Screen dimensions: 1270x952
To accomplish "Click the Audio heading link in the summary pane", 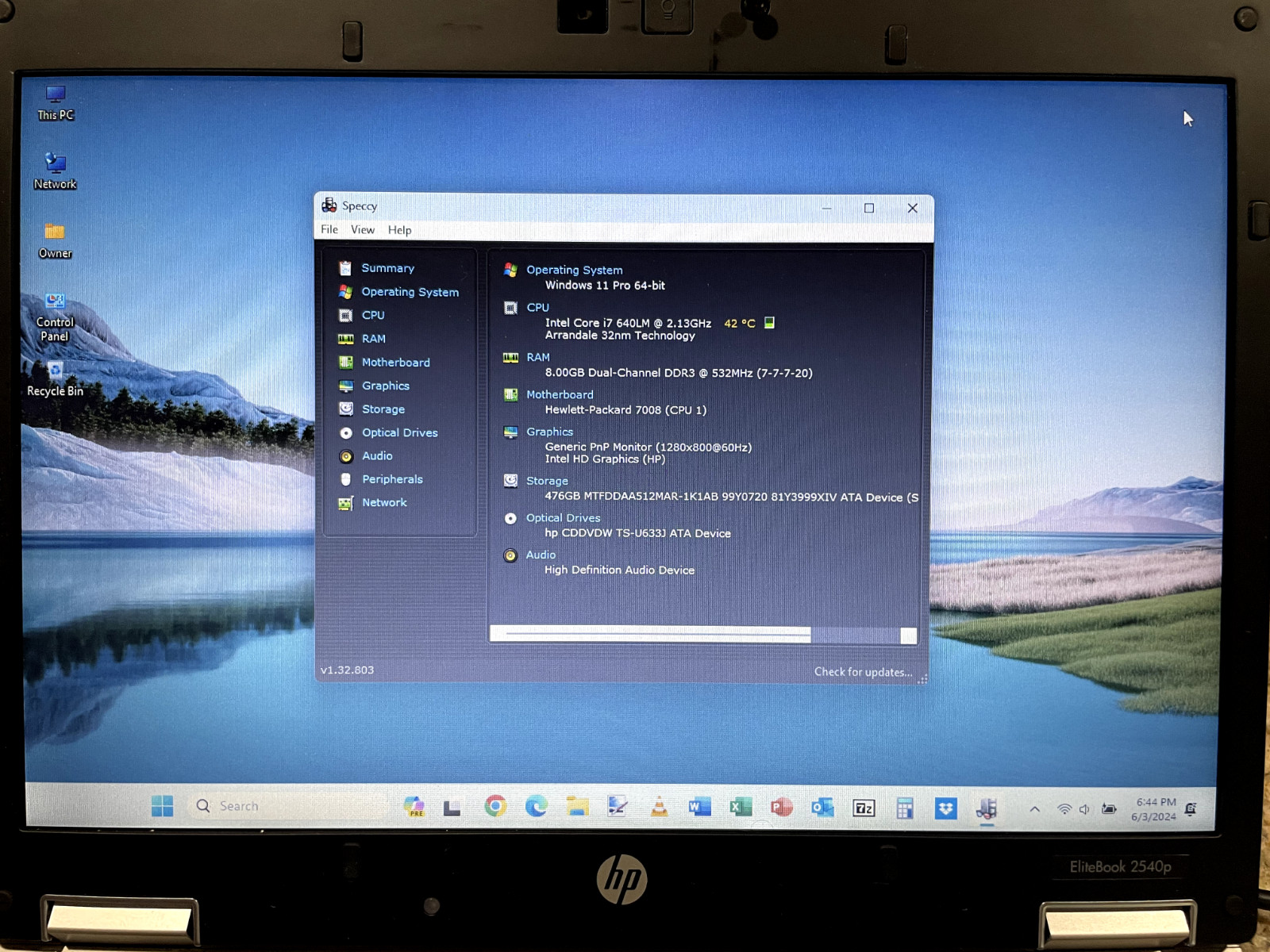I will [x=541, y=555].
